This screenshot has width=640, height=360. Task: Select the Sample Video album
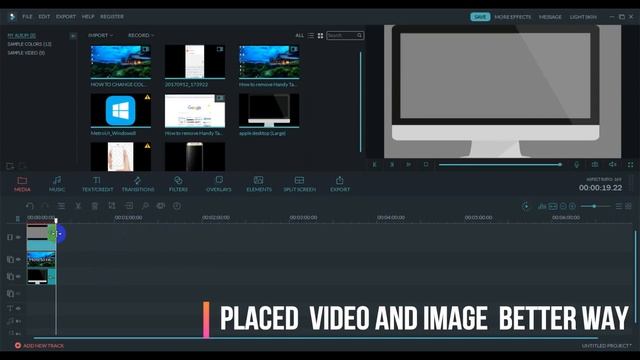(26, 53)
